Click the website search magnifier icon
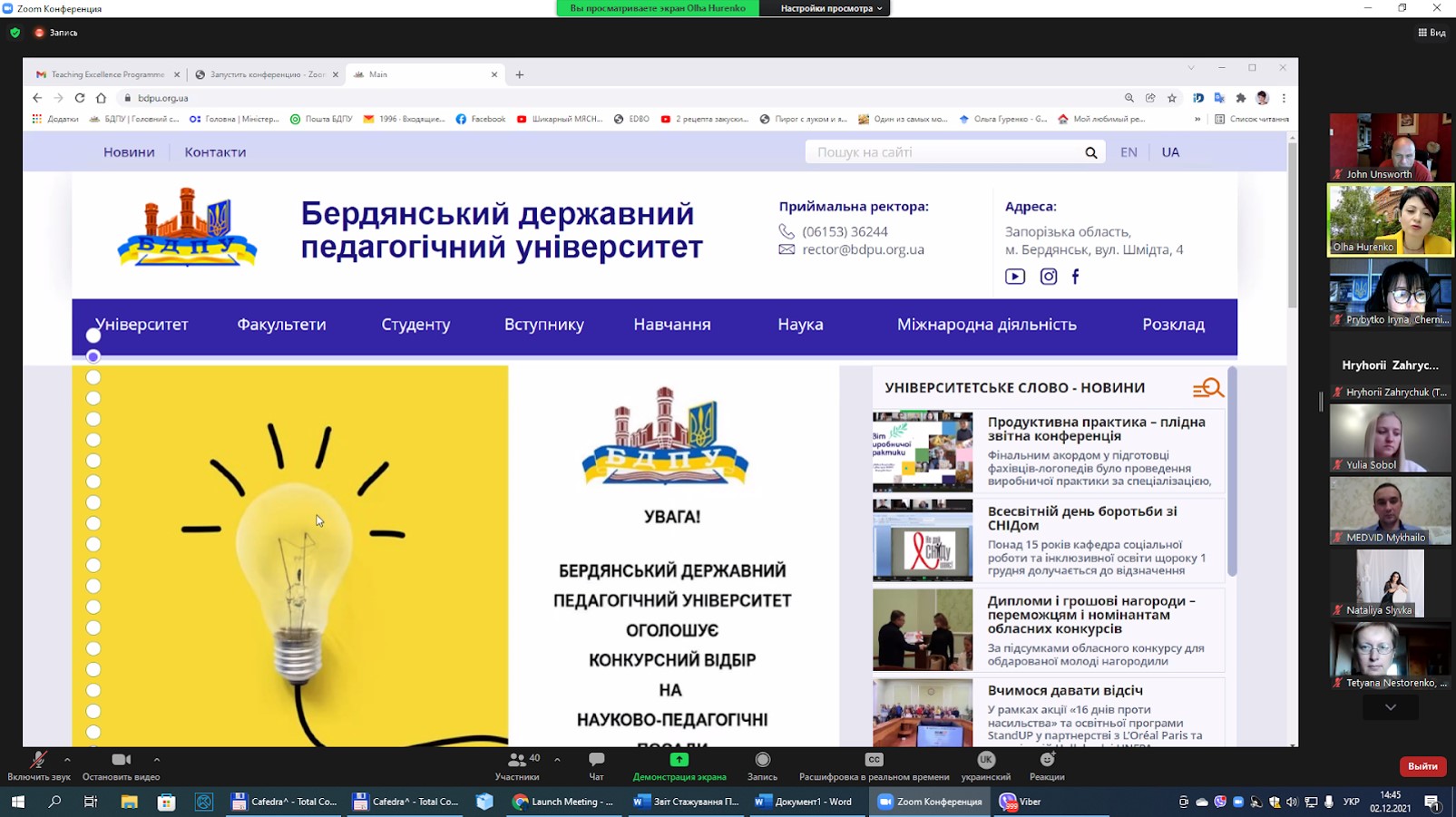The image size is (1456, 817). (x=1090, y=153)
